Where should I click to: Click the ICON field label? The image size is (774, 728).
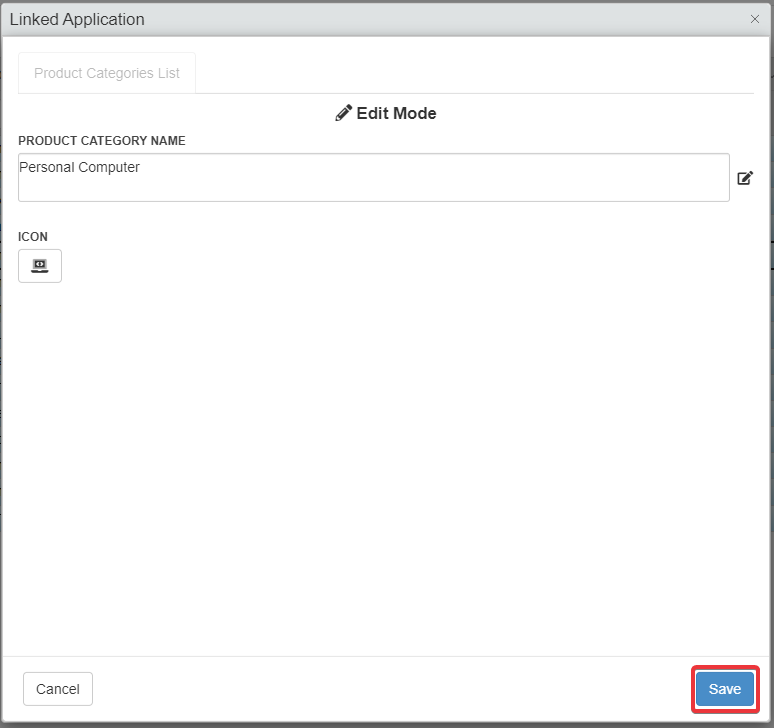click(x=33, y=237)
